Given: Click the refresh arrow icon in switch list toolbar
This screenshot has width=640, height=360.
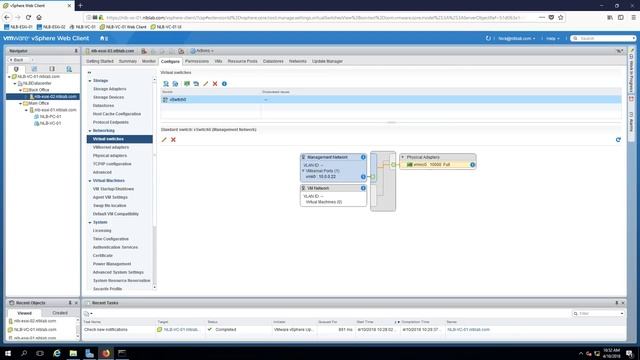Looking at the screenshot, I should [196, 84].
